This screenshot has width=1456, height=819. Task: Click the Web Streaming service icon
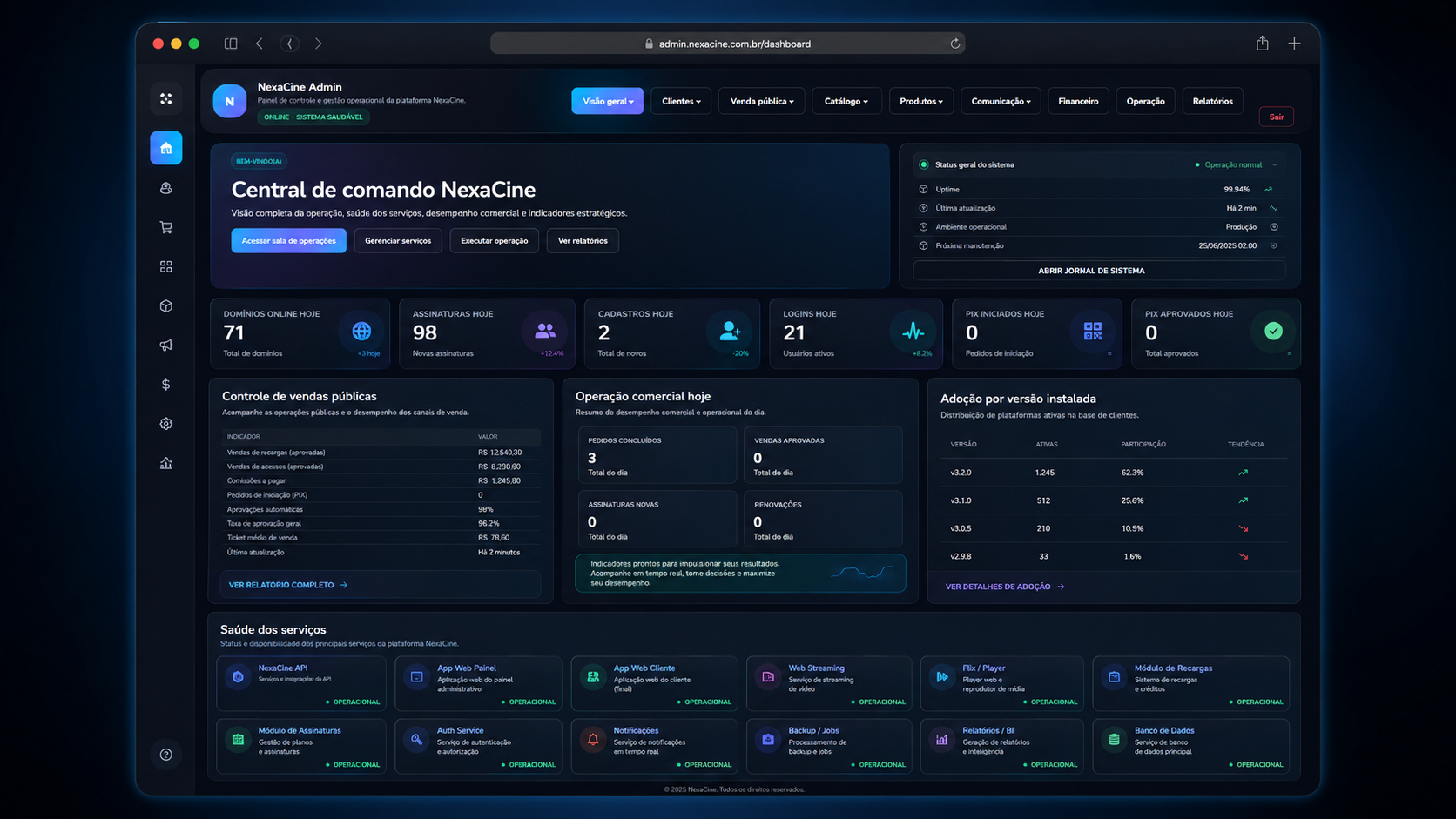768,676
